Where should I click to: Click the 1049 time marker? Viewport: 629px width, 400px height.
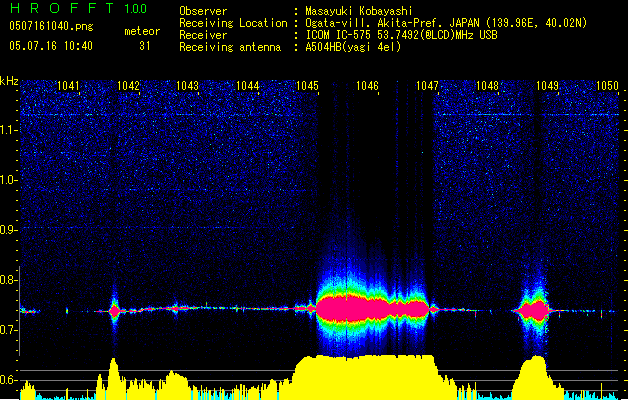tap(547, 85)
